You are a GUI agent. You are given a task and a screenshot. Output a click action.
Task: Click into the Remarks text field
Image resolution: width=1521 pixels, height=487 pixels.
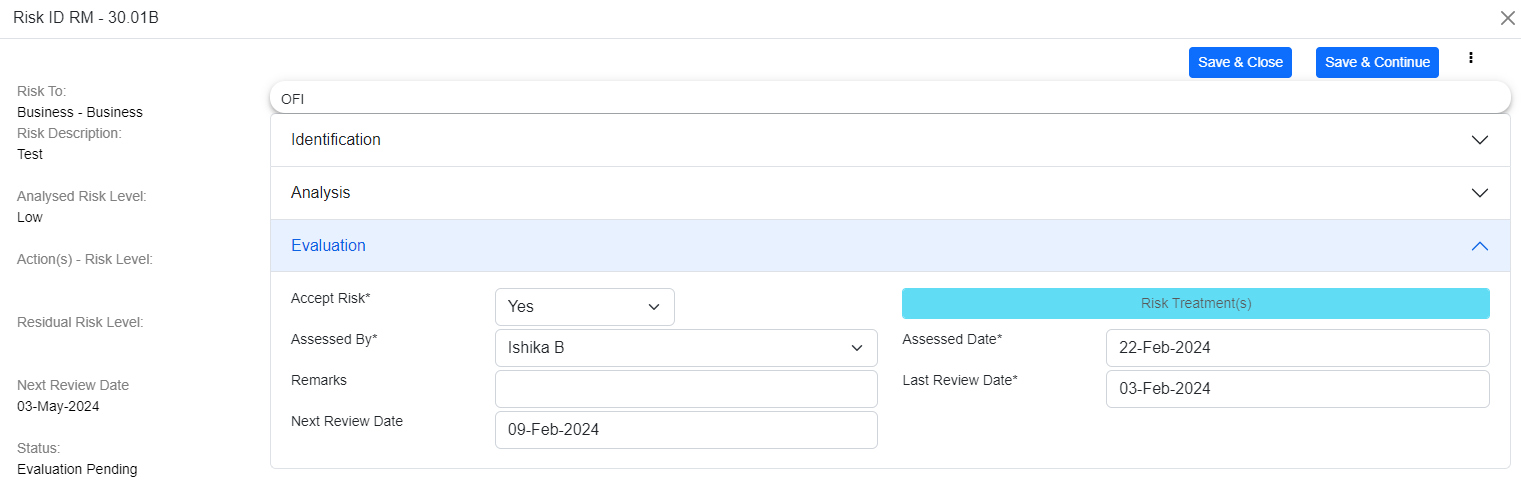tap(686, 389)
